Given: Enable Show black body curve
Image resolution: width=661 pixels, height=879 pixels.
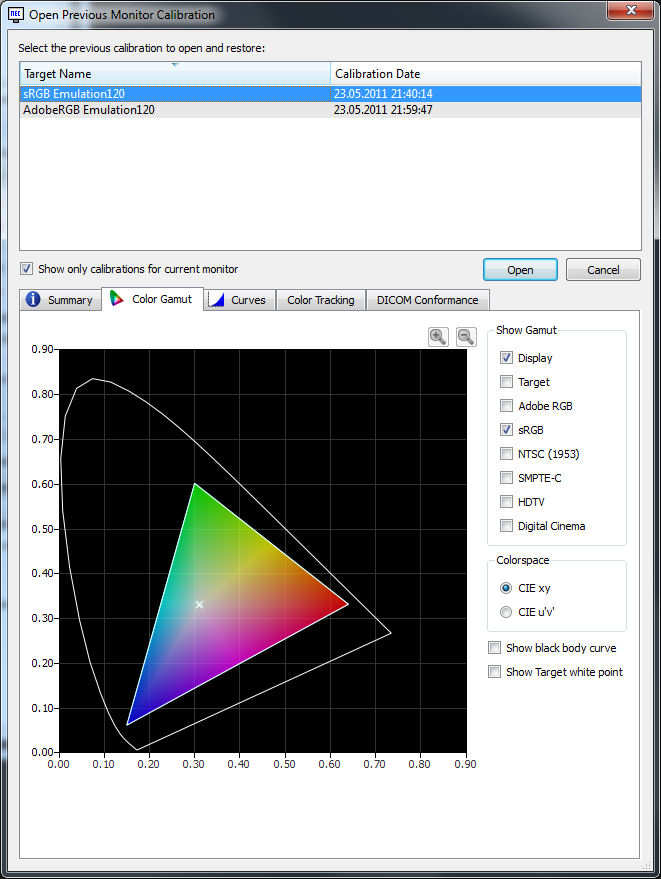Looking at the screenshot, I should [494, 648].
